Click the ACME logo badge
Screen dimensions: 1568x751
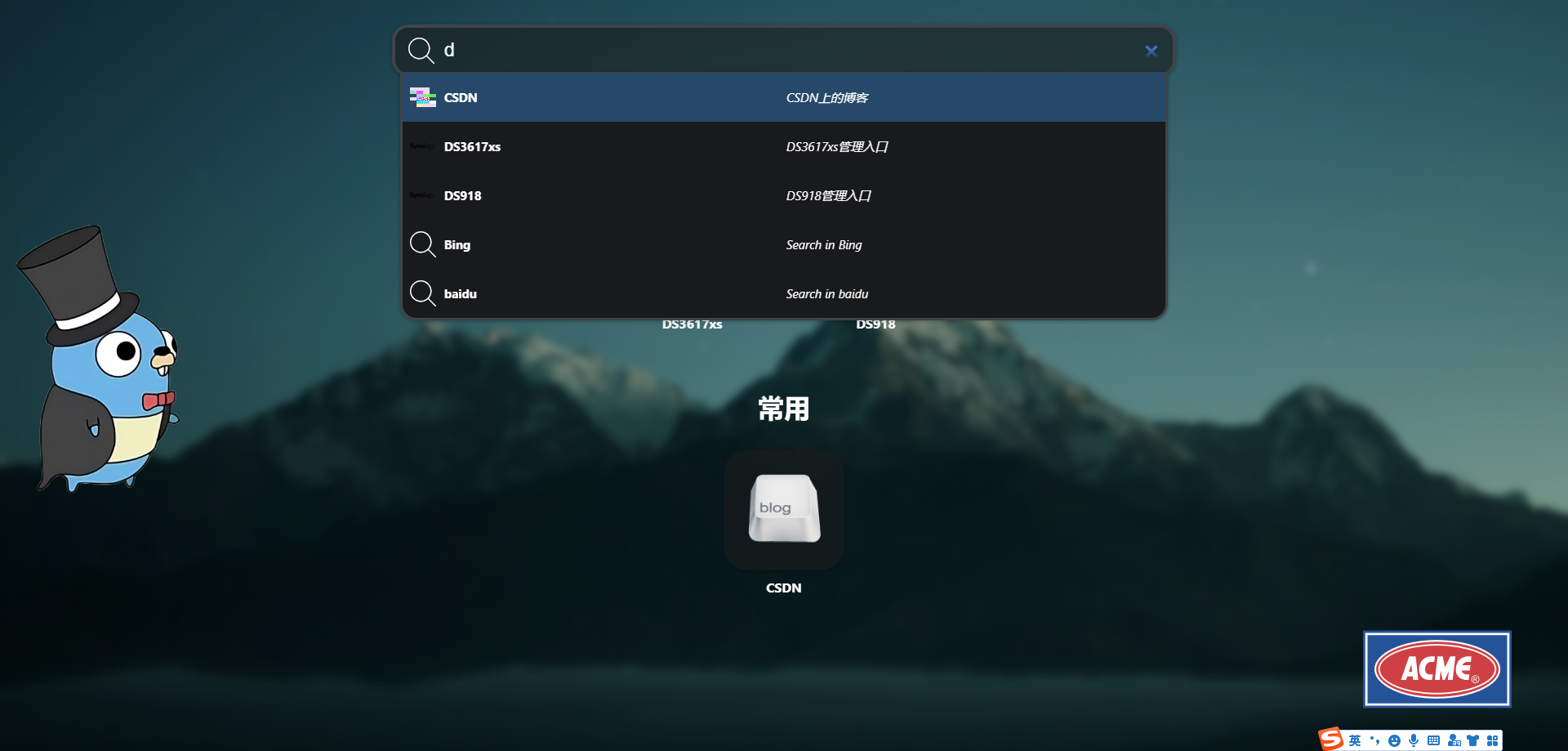point(1437,668)
